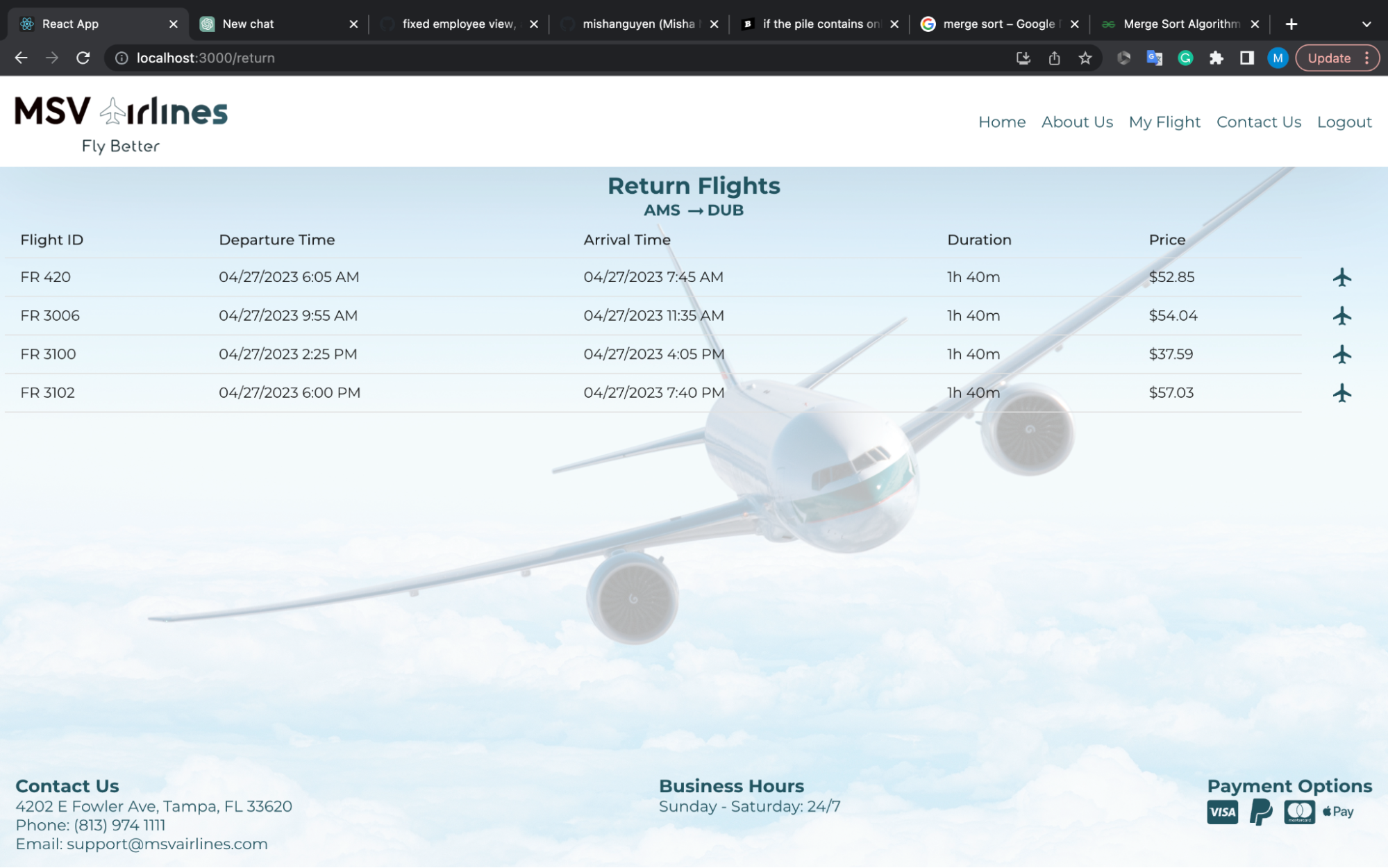Open the tab search chevron
This screenshot has width=1388, height=868.
(x=1364, y=24)
